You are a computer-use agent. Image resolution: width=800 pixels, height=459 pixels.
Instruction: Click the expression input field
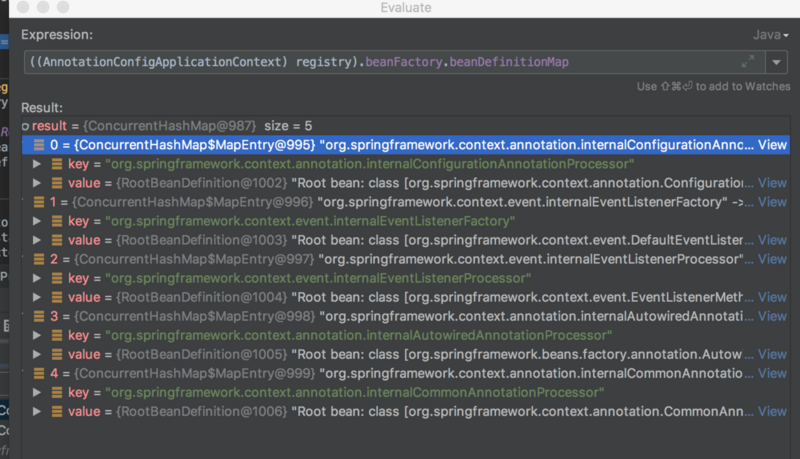(380, 62)
